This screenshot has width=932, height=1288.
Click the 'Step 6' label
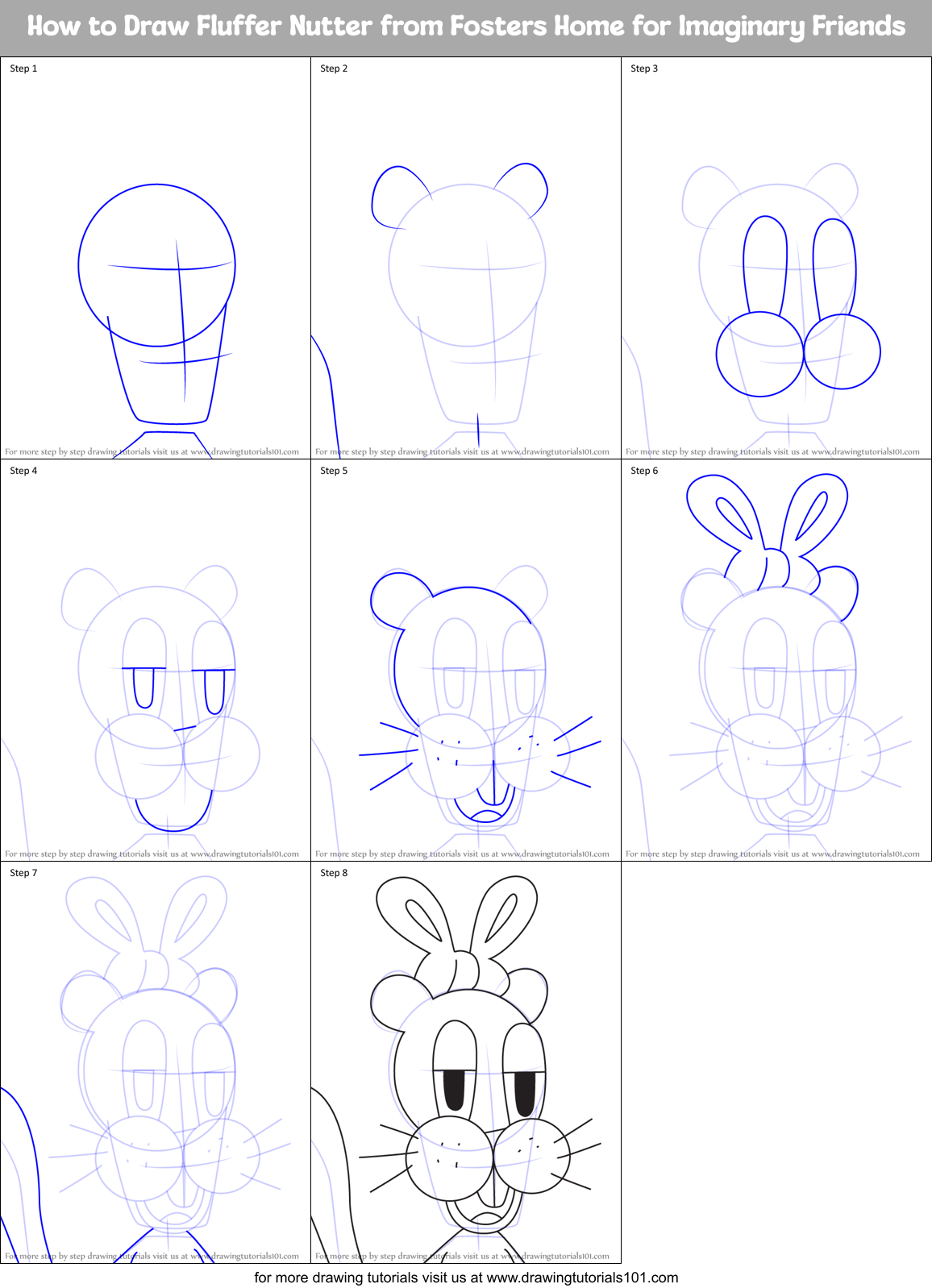(x=644, y=471)
